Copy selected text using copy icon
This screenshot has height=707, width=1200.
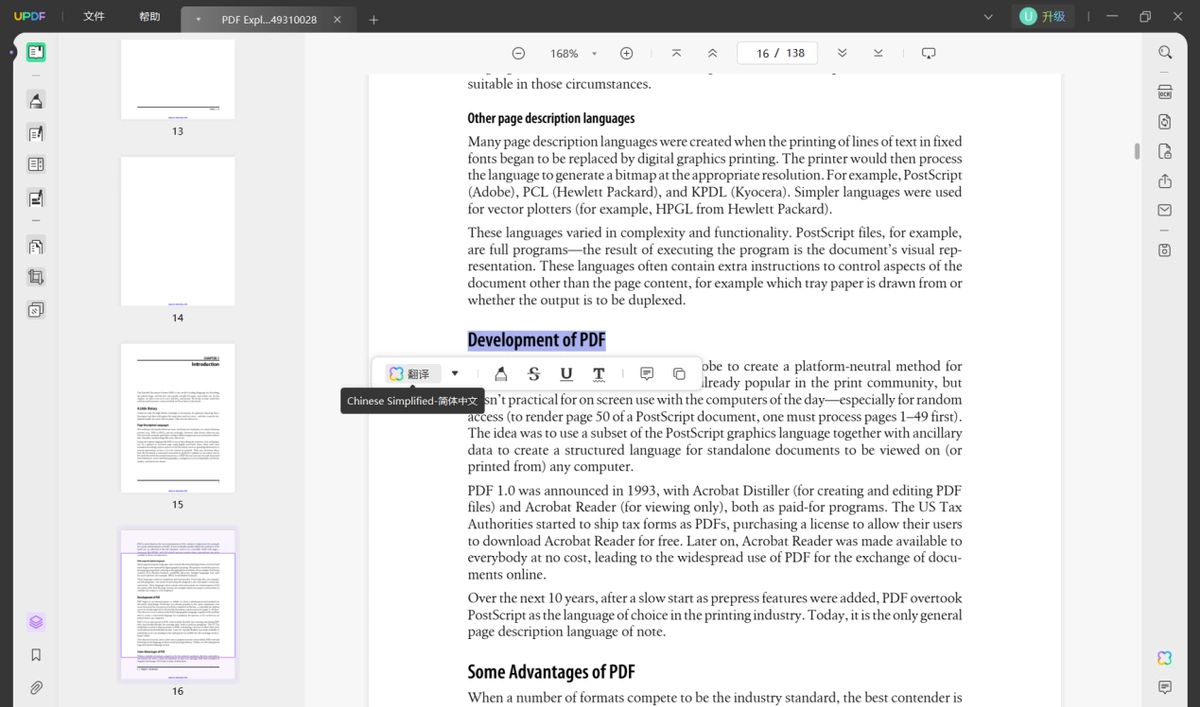click(679, 374)
